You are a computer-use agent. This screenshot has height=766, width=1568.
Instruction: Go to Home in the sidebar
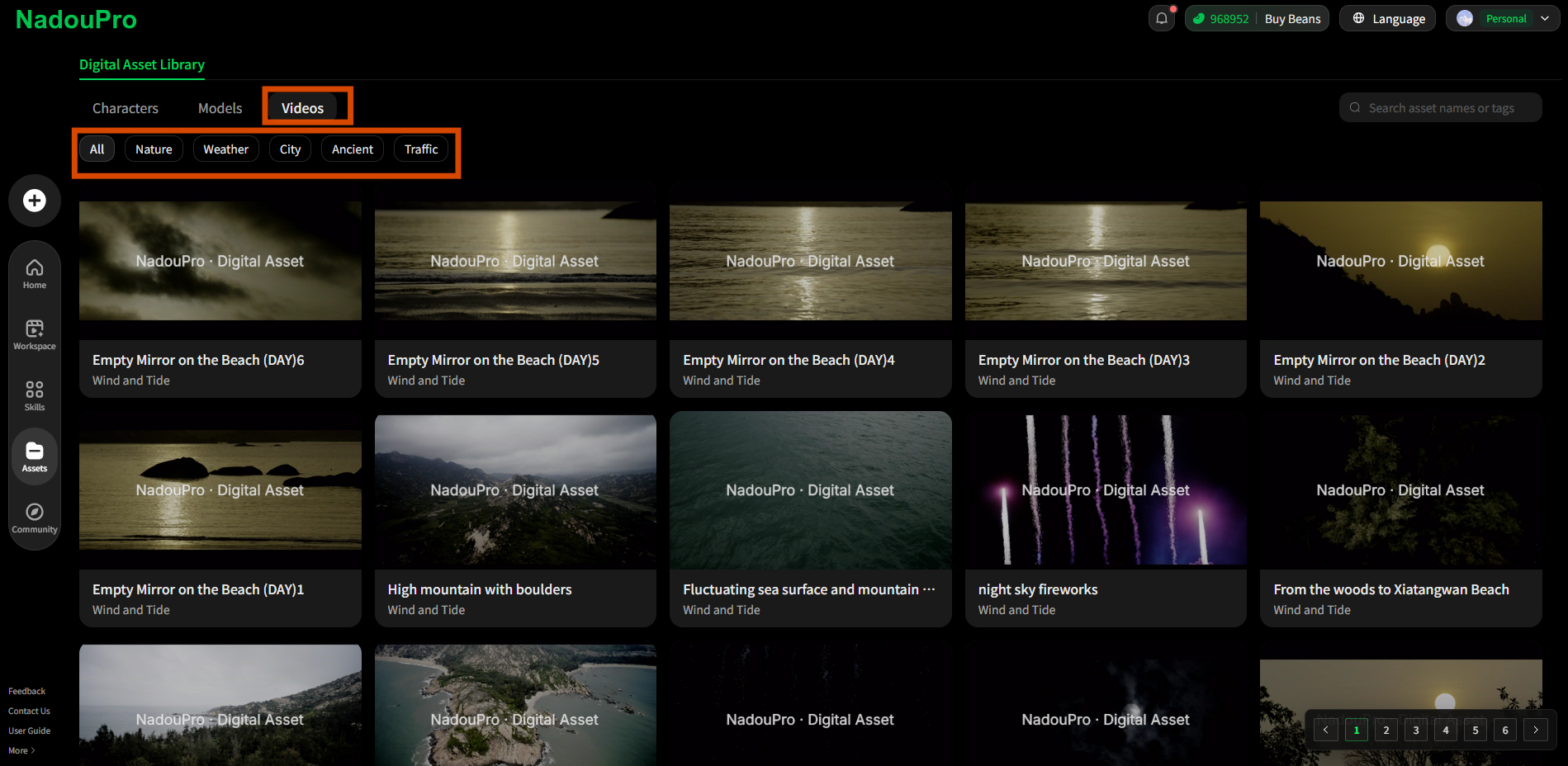(x=35, y=274)
